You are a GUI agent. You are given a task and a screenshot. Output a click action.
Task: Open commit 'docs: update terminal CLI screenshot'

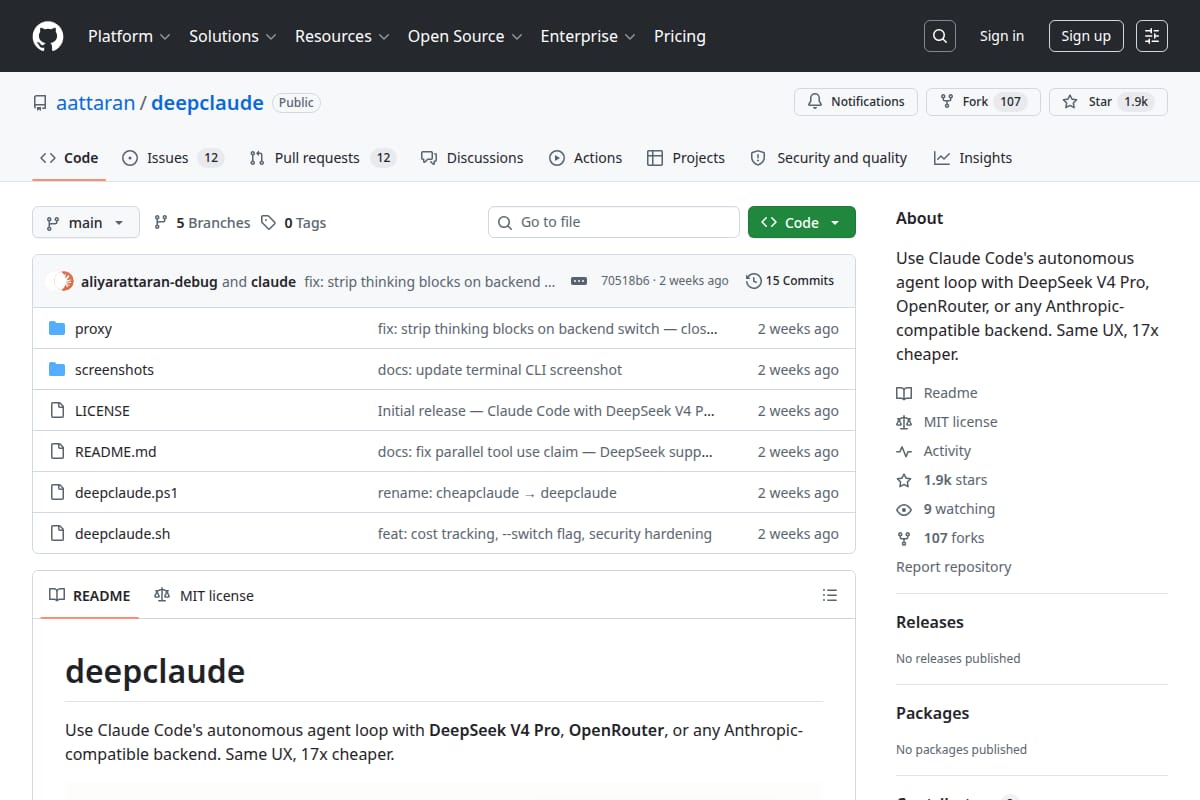pos(500,370)
